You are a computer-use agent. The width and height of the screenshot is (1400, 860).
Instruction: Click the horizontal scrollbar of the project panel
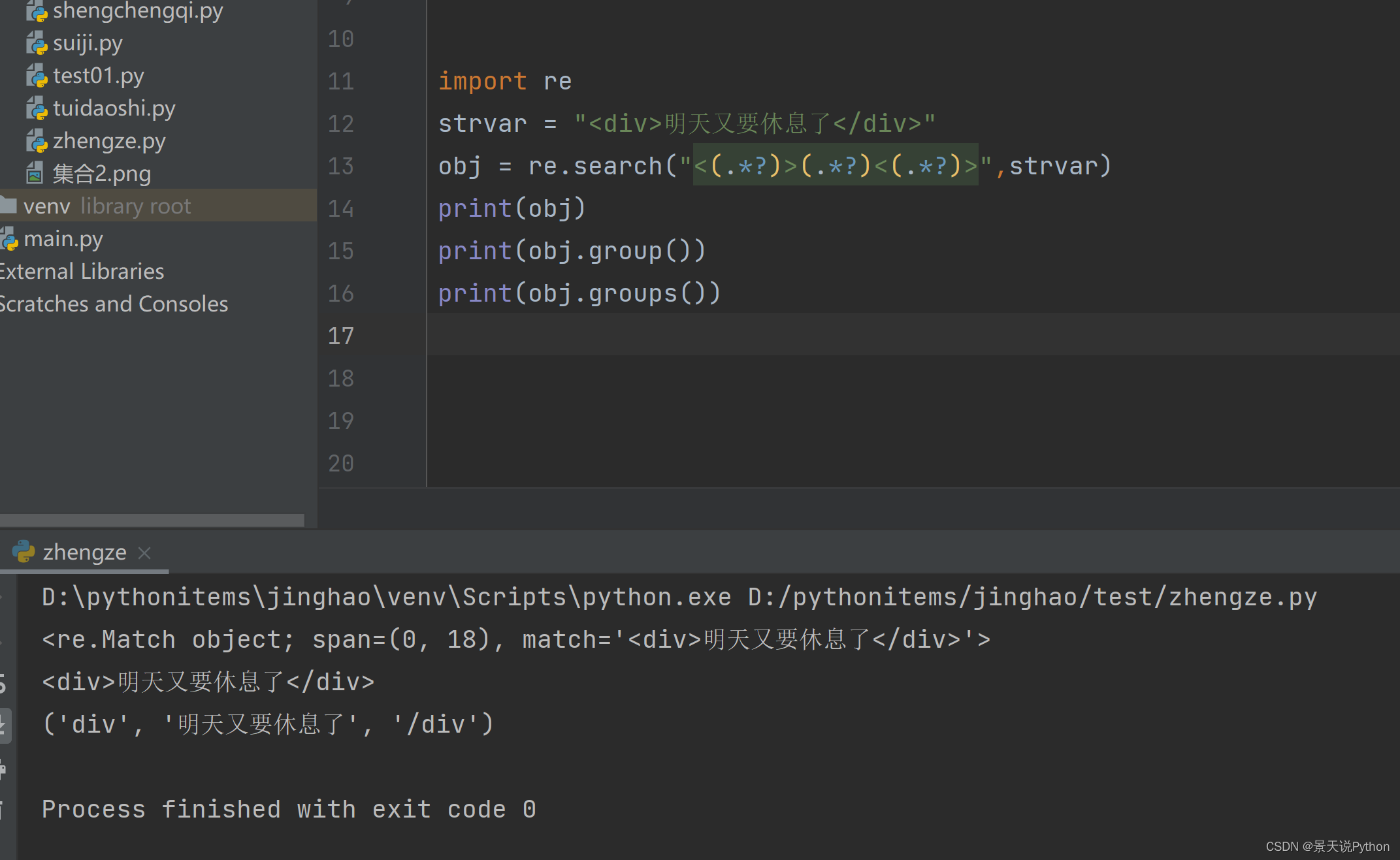coord(152,520)
